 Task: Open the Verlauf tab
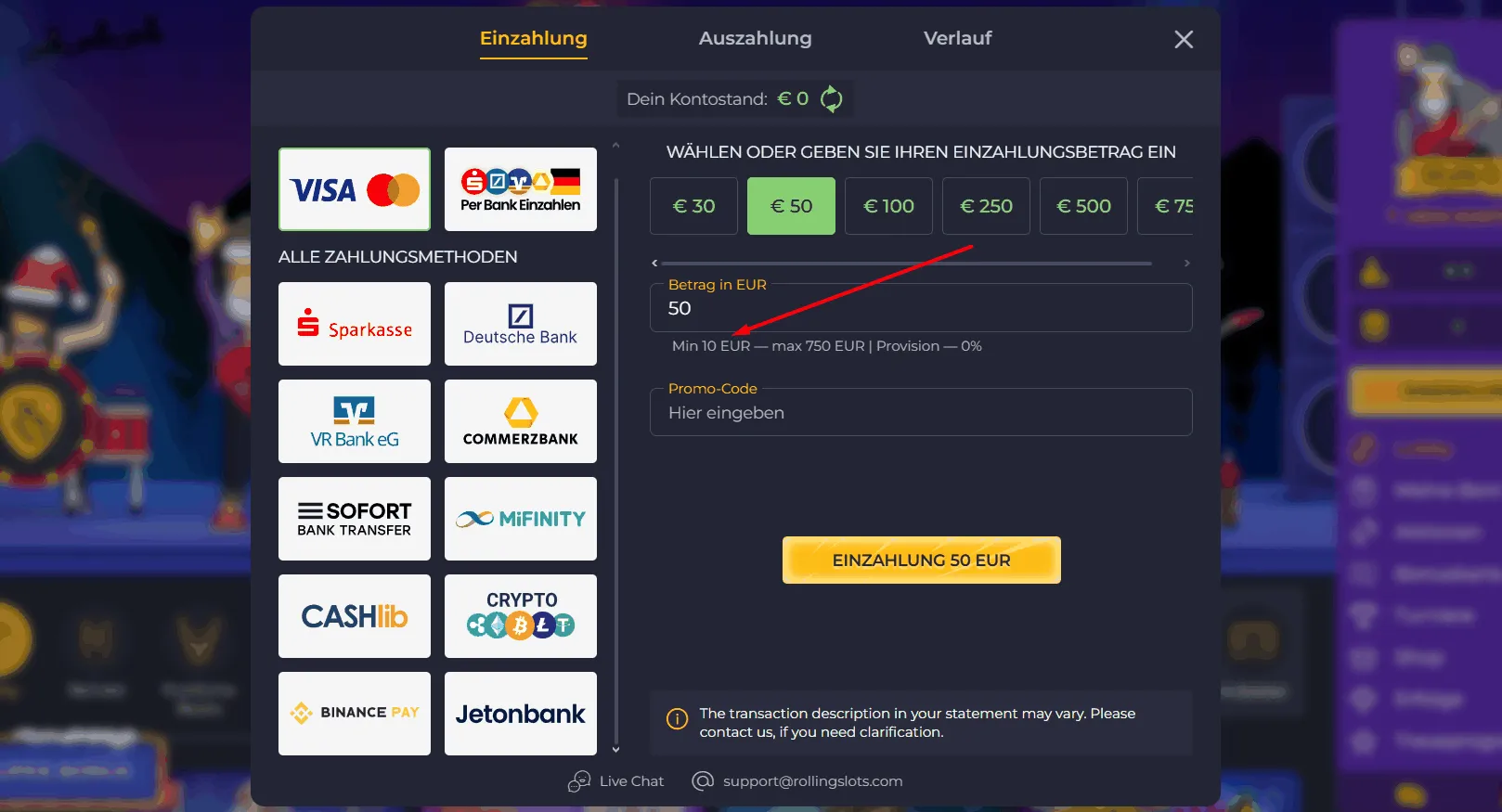(x=957, y=38)
